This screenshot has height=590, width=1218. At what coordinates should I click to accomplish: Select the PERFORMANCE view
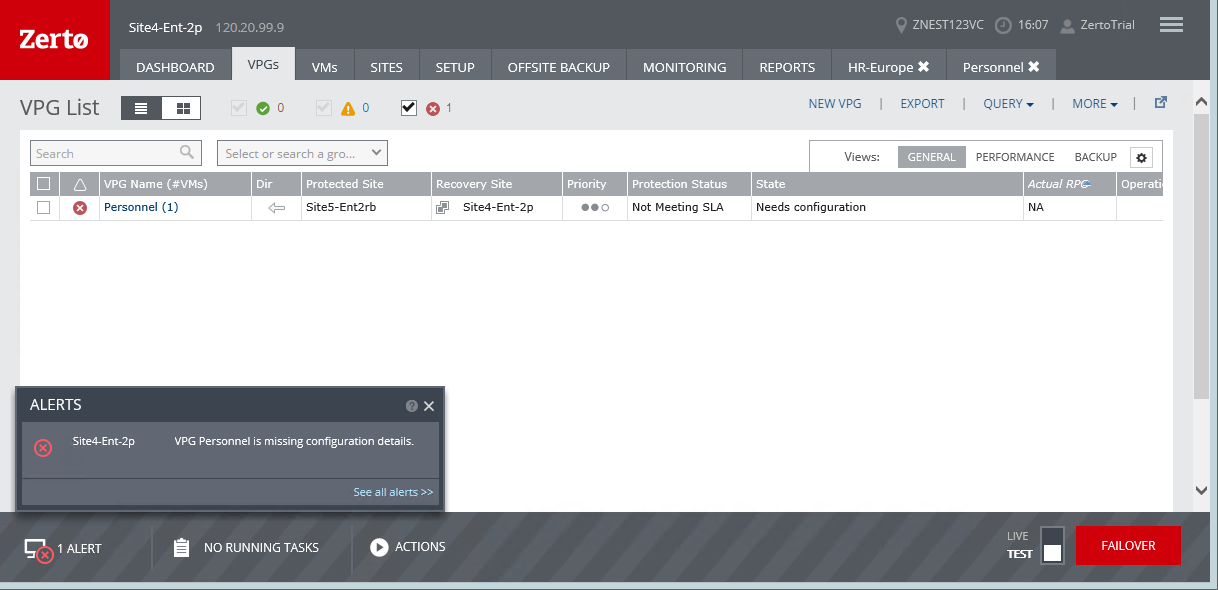coord(1015,157)
